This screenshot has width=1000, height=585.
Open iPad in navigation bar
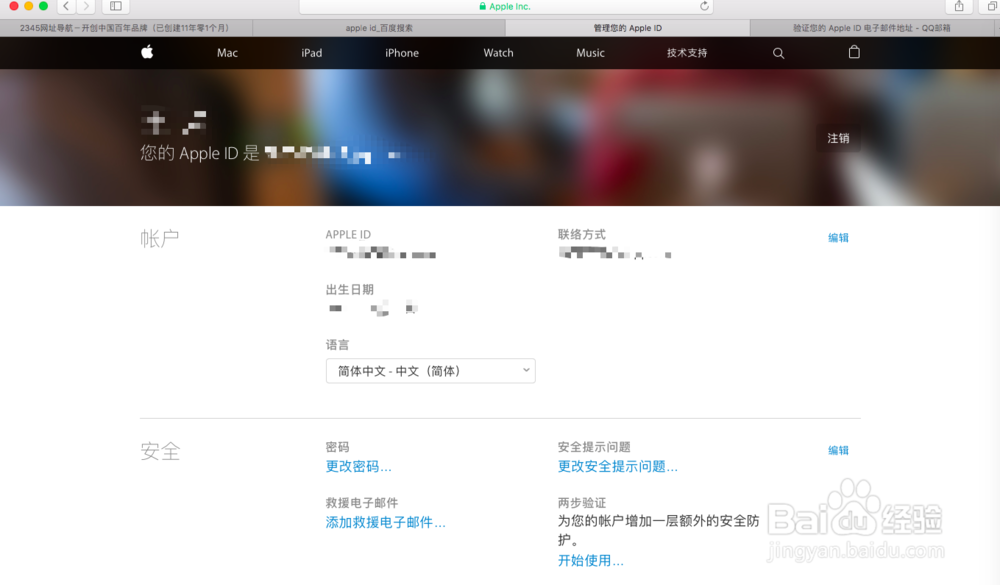[311, 53]
